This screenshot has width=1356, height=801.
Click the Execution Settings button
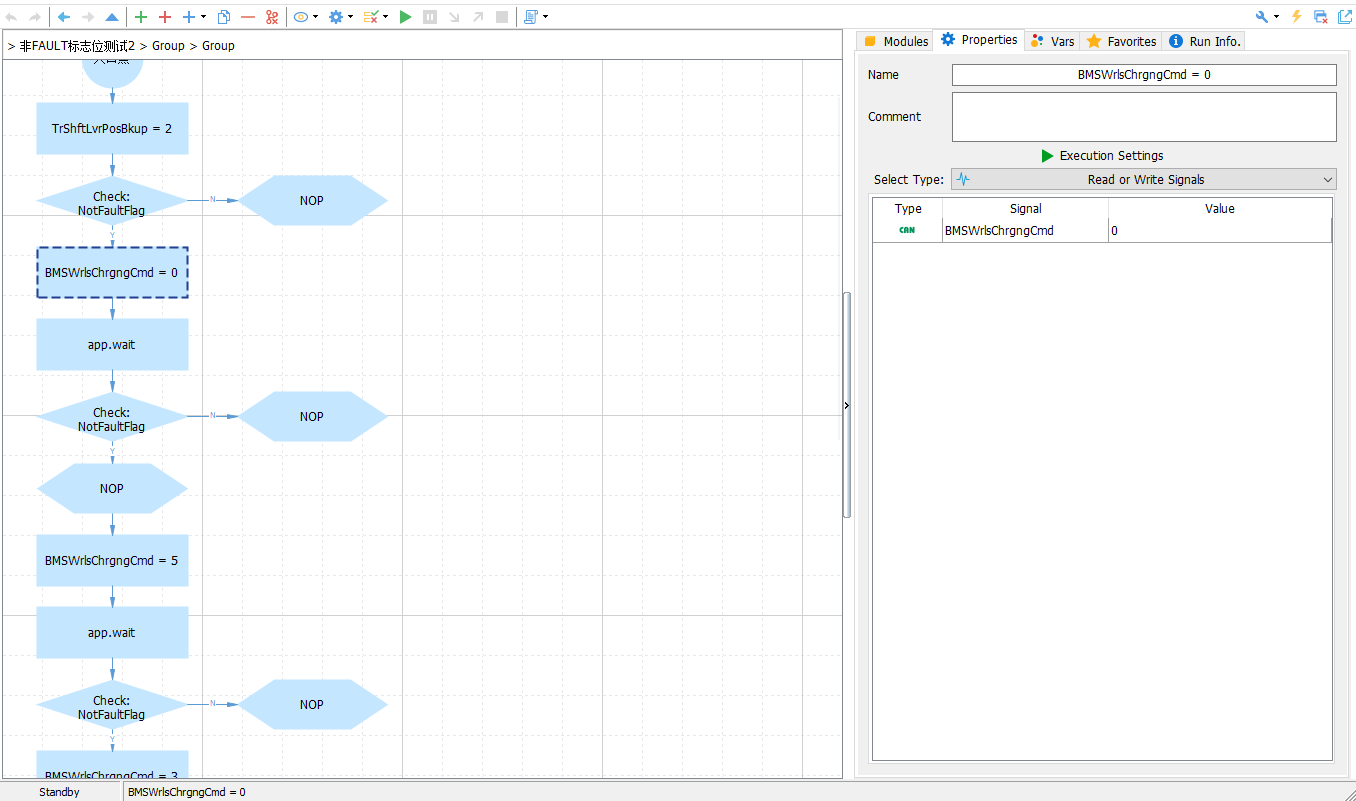(1102, 156)
